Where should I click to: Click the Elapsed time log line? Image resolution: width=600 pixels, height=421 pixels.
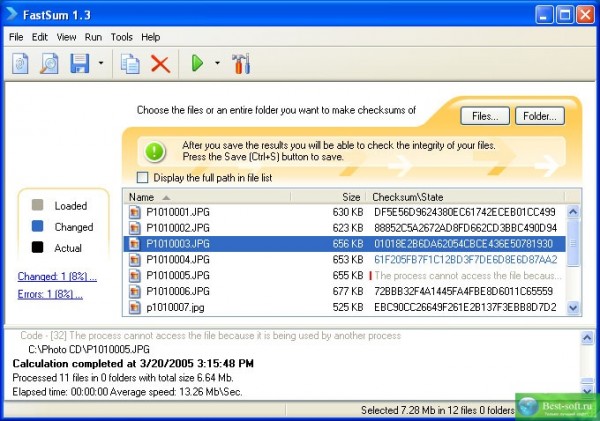click(127, 392)
